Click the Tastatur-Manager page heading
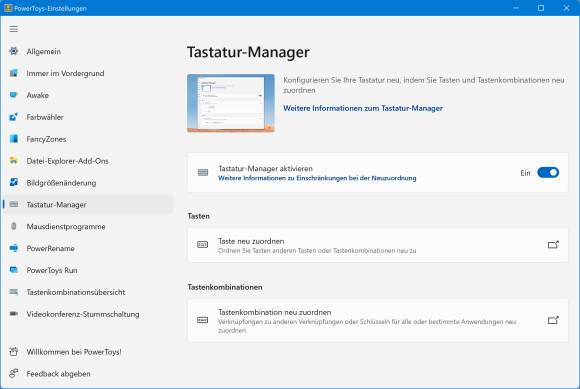Screen dimensions: 580x389 (248, 52)
